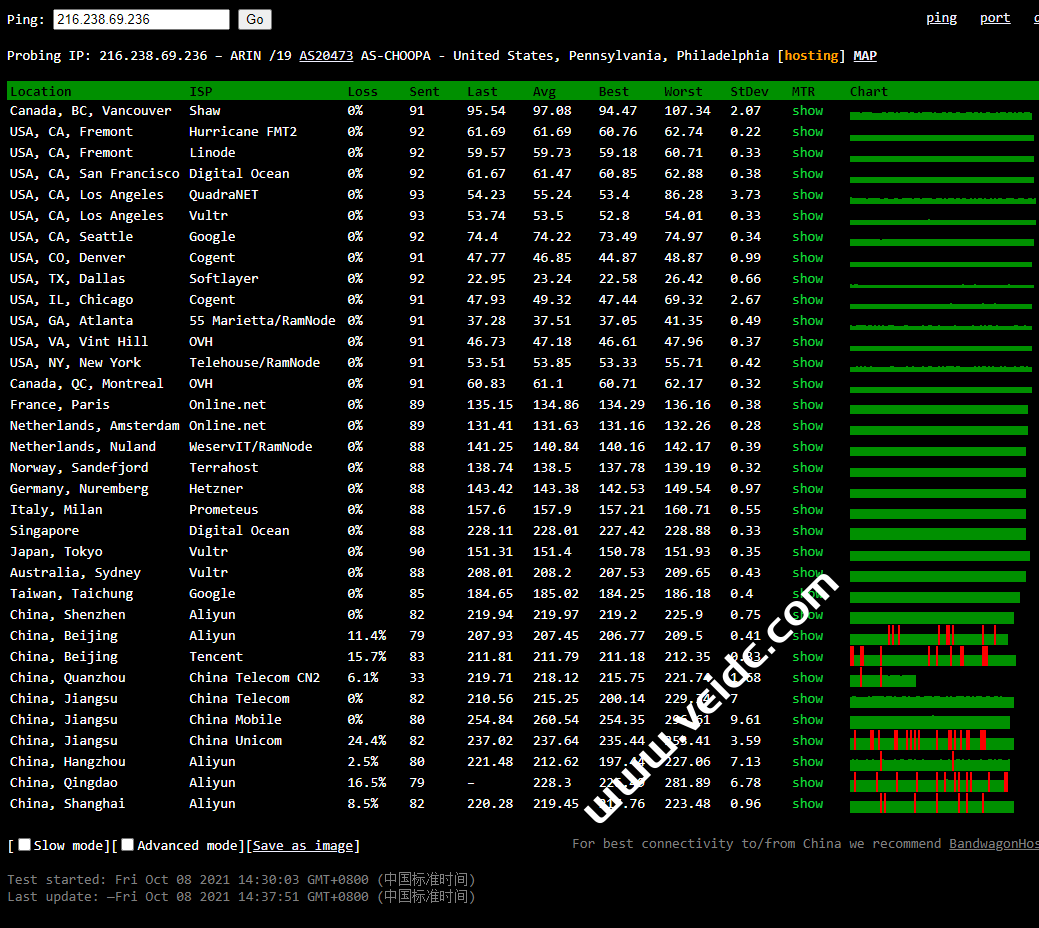Viewport: 1039px width, 928px height.
Task: Open the ping tab link
Action: point(941,18)
